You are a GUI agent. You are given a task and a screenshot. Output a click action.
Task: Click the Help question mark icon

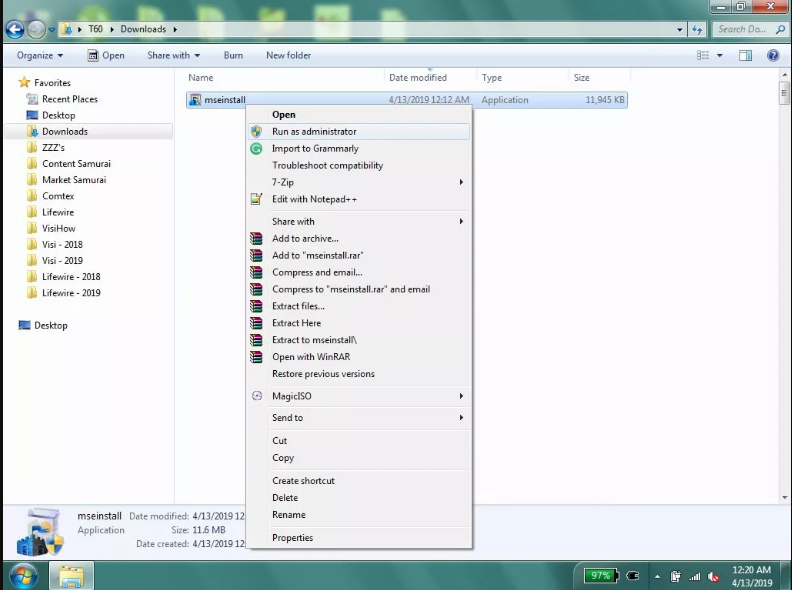coord(773,56)
